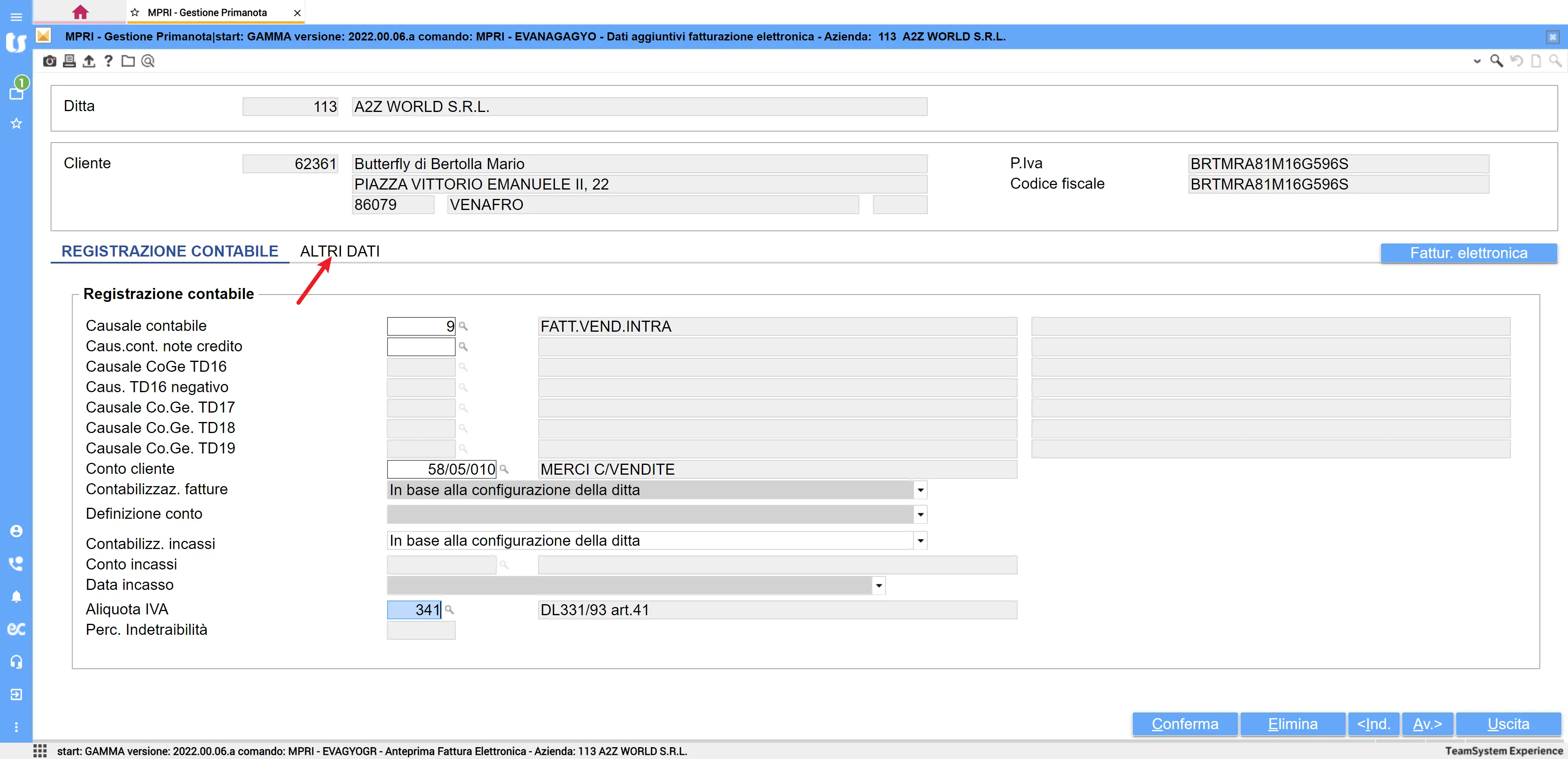This screenshot has width=1568, height=759.
Task: Click the Caus.cont. note credito input field
Action: pos(421,346)
